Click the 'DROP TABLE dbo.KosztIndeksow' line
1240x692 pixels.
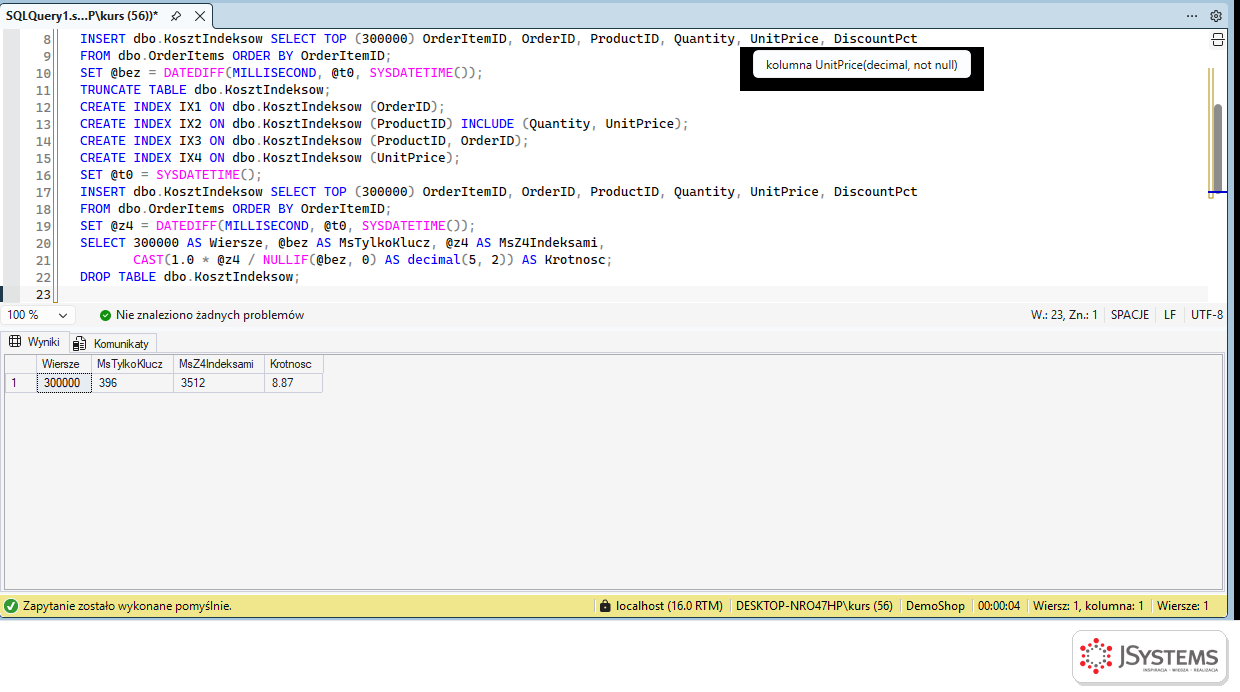(190, 277)
